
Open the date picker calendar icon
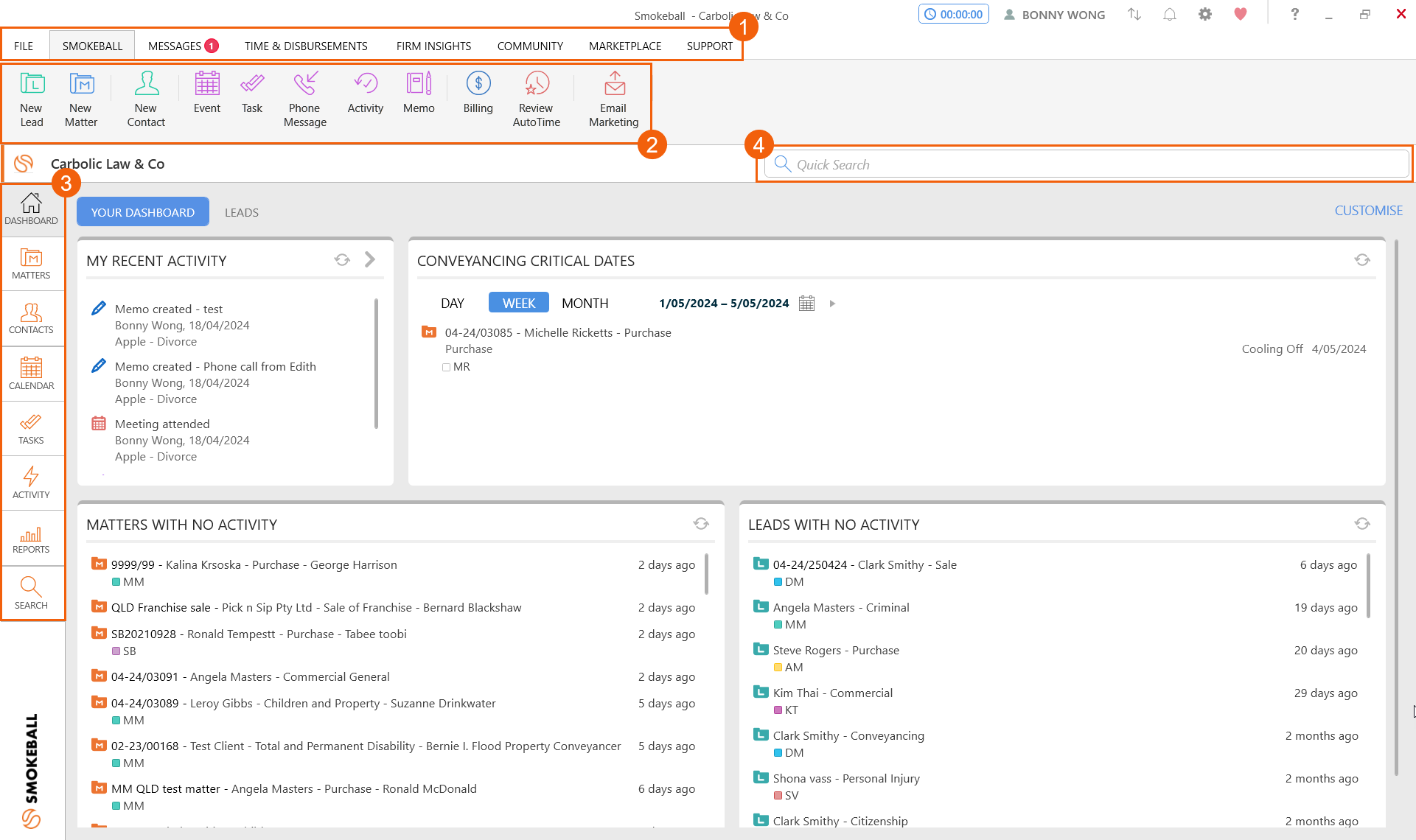(x=807, y=304)
